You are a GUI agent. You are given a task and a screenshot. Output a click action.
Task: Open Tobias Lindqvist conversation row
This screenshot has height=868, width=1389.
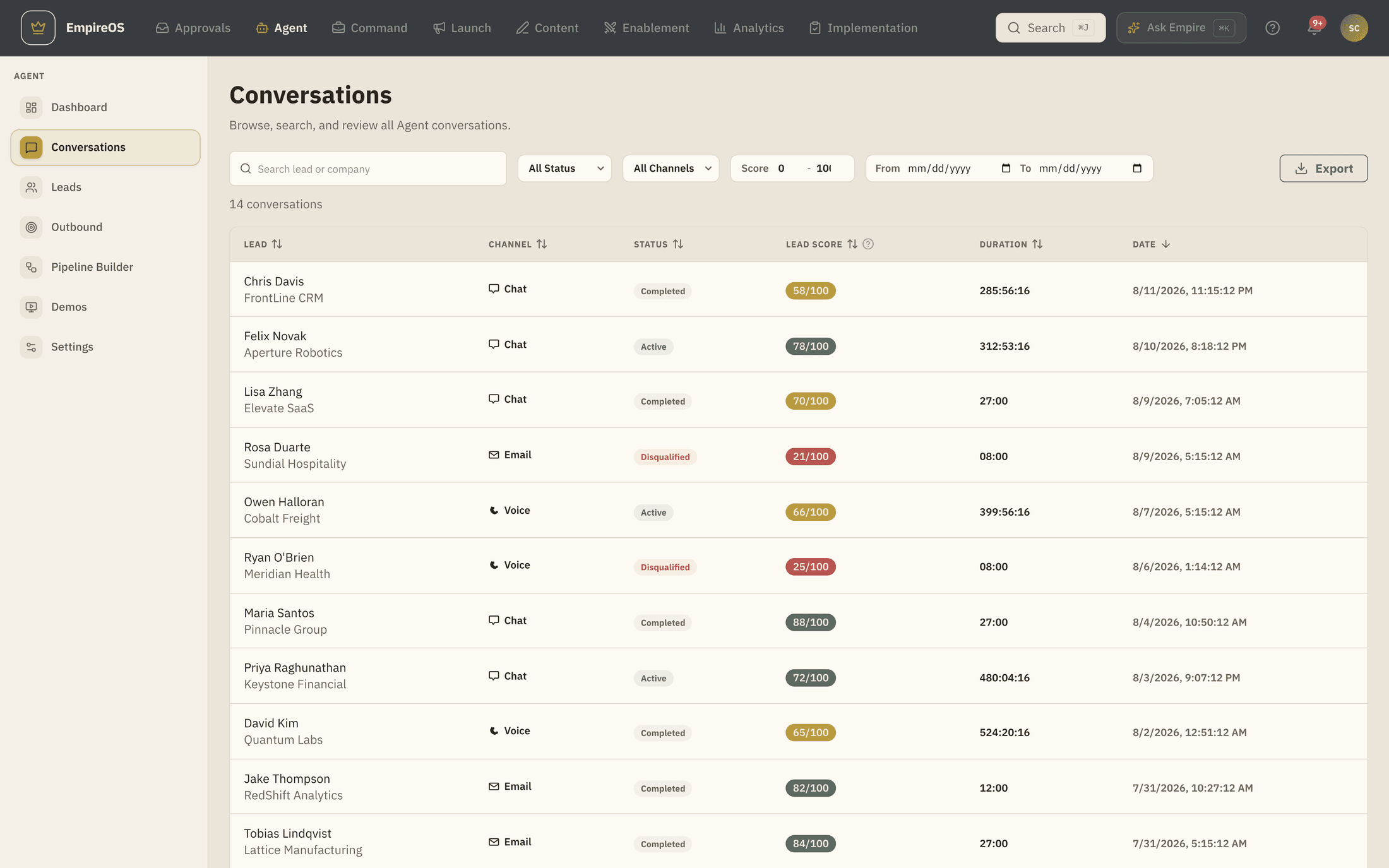[x=799, y=842]
